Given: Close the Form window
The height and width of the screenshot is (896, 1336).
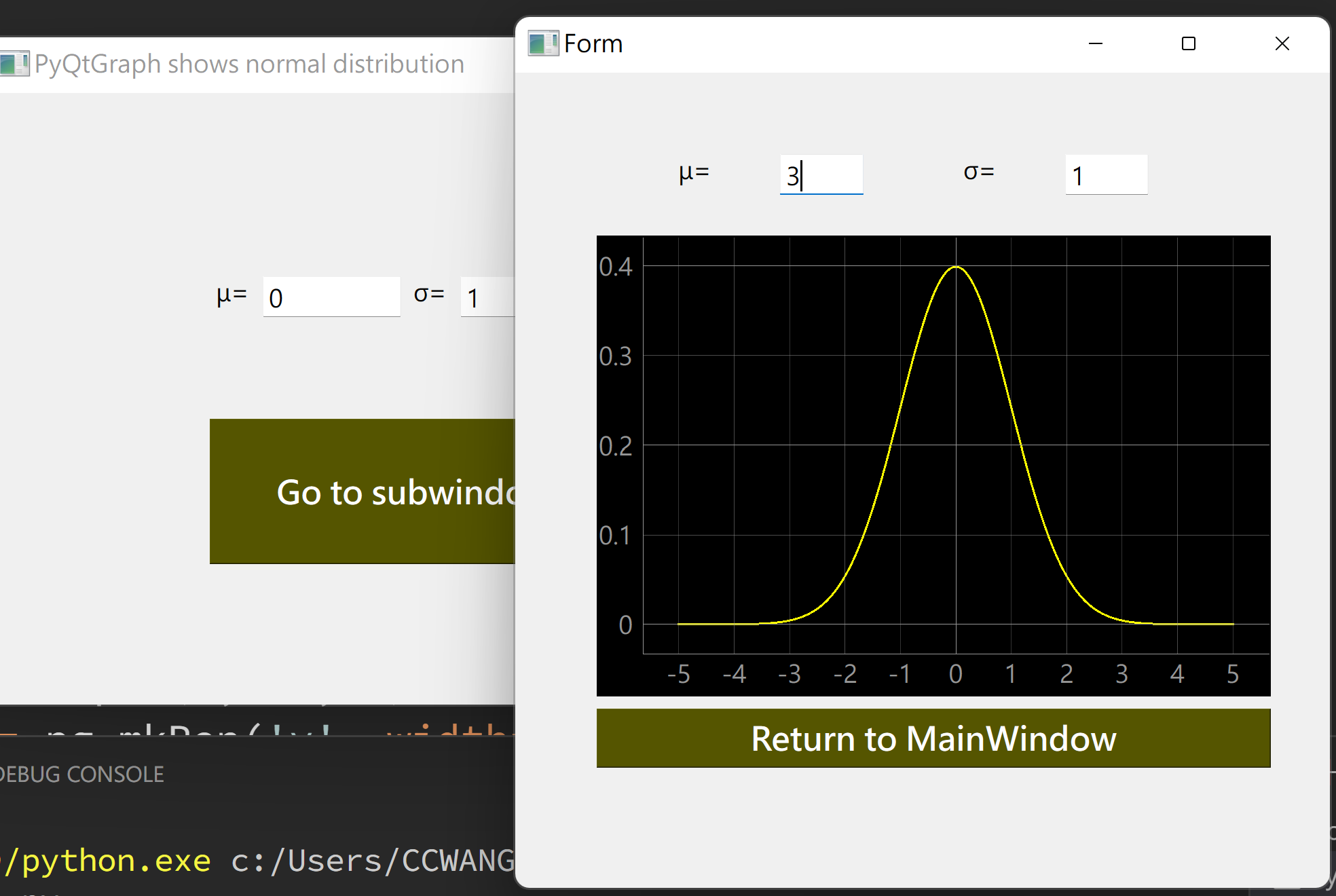Looking at the screenshot, I should pyautogui.click(x=1282, y=44).
